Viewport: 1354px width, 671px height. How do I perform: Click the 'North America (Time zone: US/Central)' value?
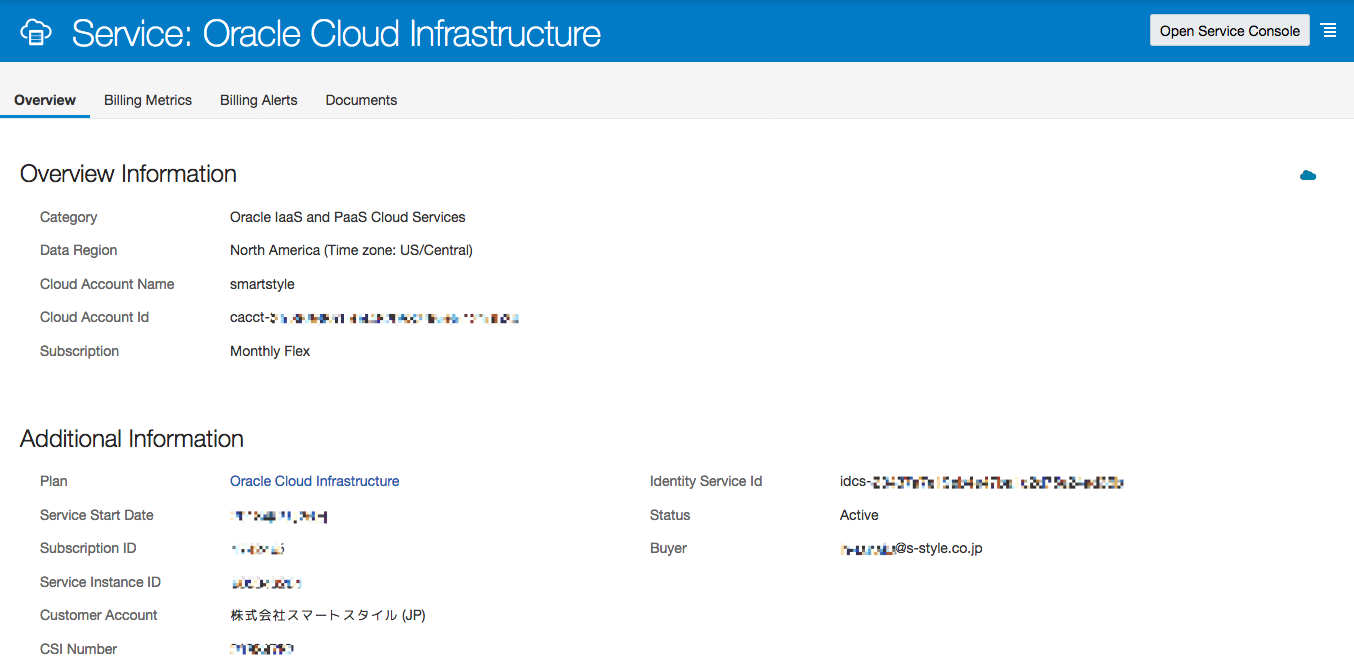point(351,250)
